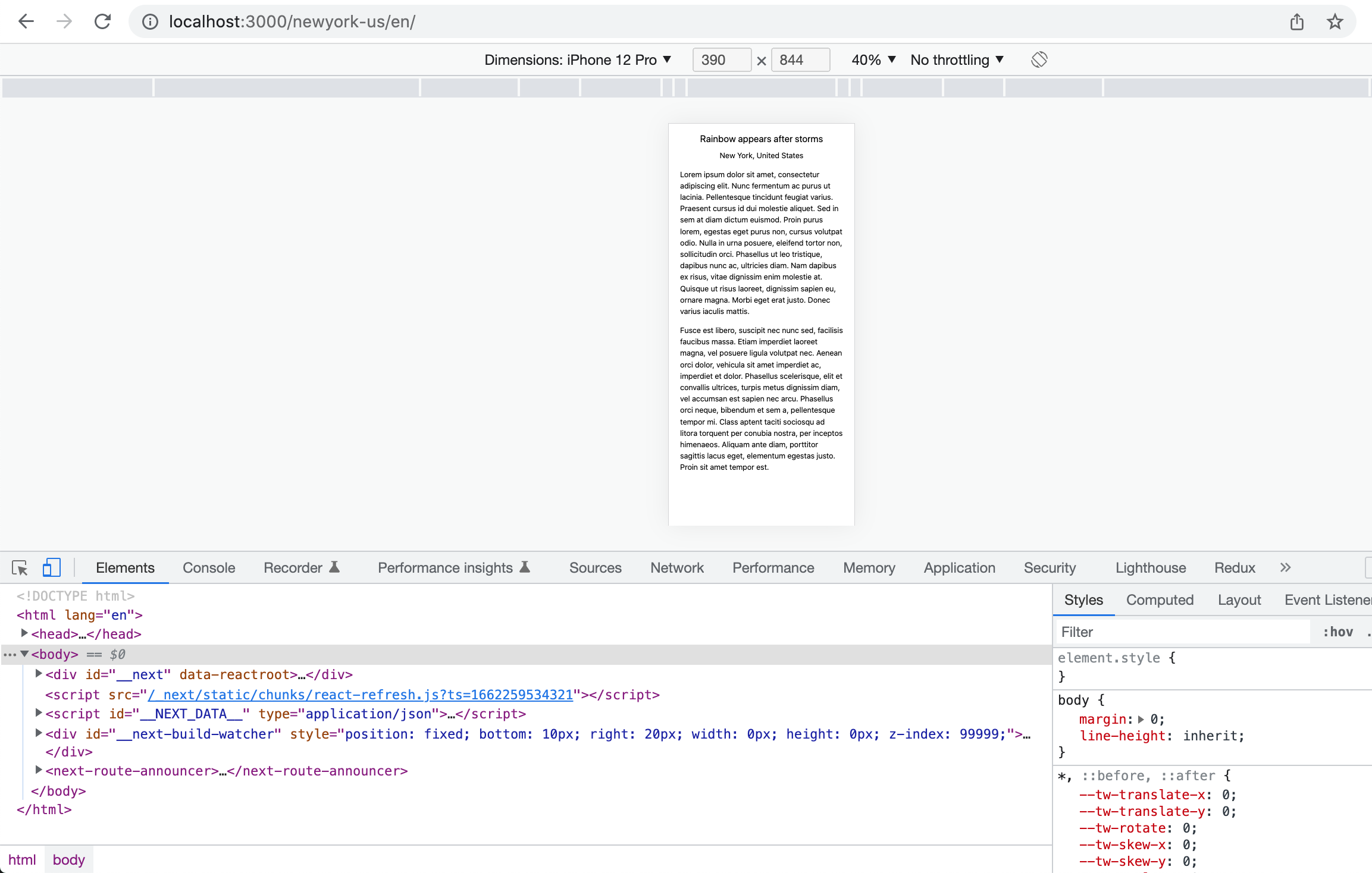Open the Memory tab
The height and width of the screenshot is (873, 1372).
tap(869, 568)
